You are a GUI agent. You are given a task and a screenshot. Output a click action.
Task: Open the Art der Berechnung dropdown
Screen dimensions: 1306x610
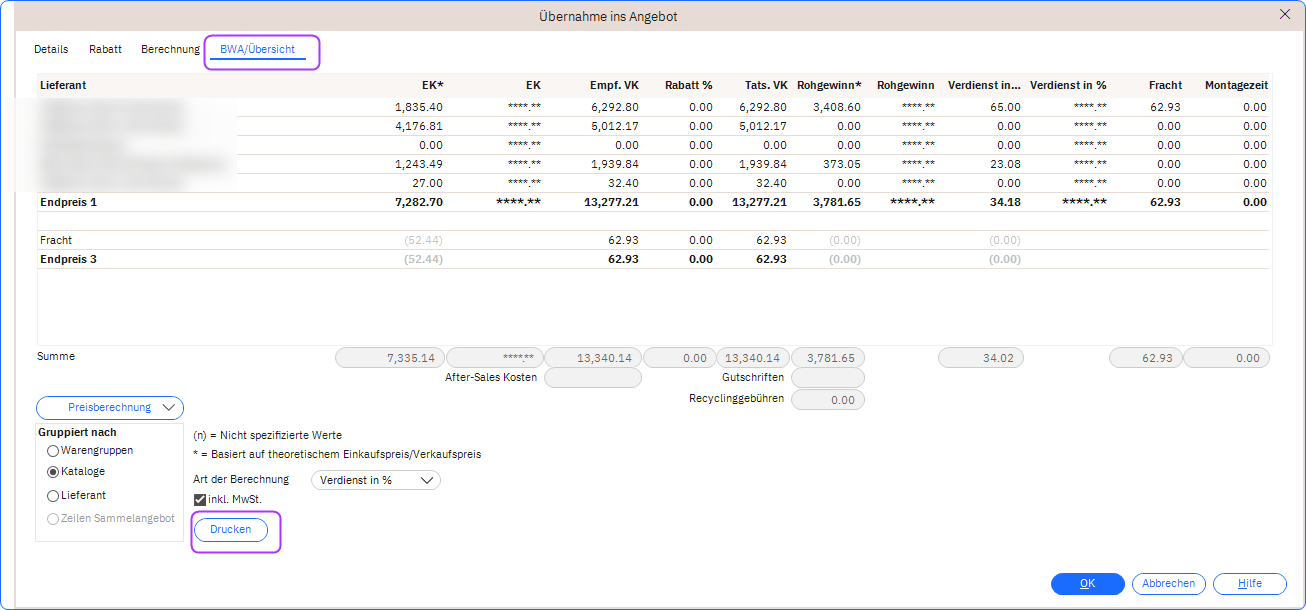click(376, 480)
